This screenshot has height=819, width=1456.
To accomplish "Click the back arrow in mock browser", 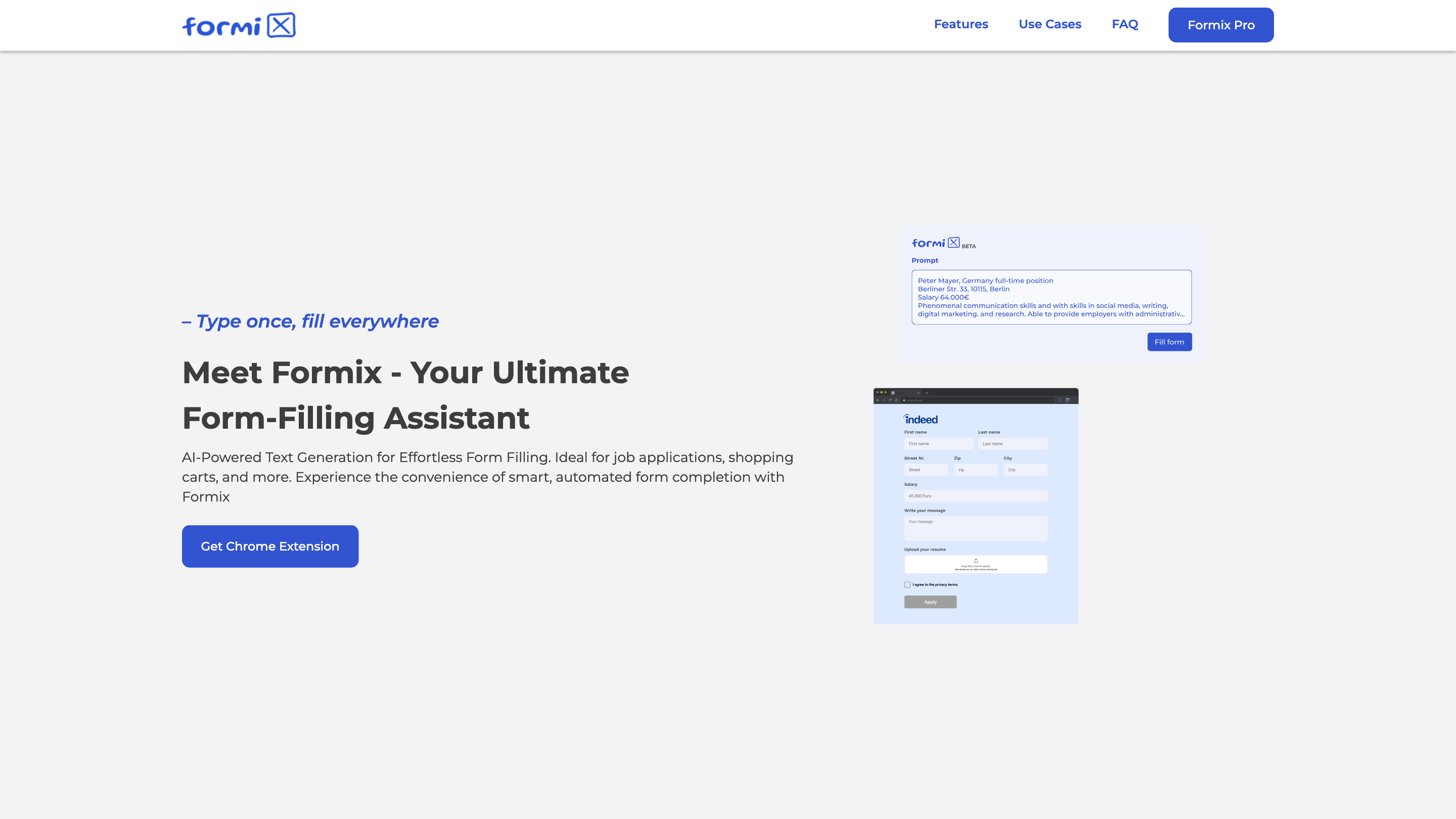I will [x=878, y=401].
